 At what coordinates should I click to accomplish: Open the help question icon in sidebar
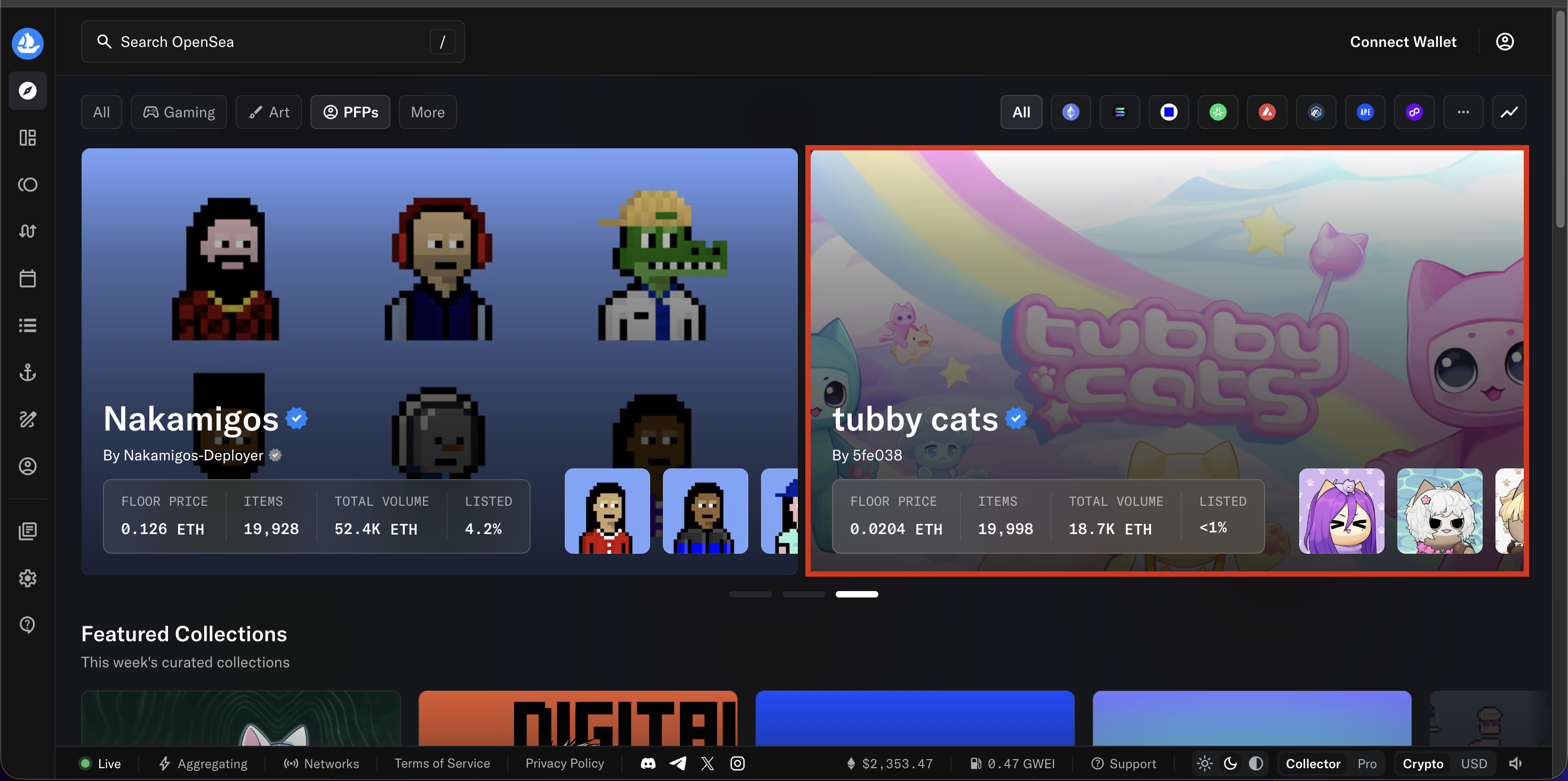pos(27,625)
